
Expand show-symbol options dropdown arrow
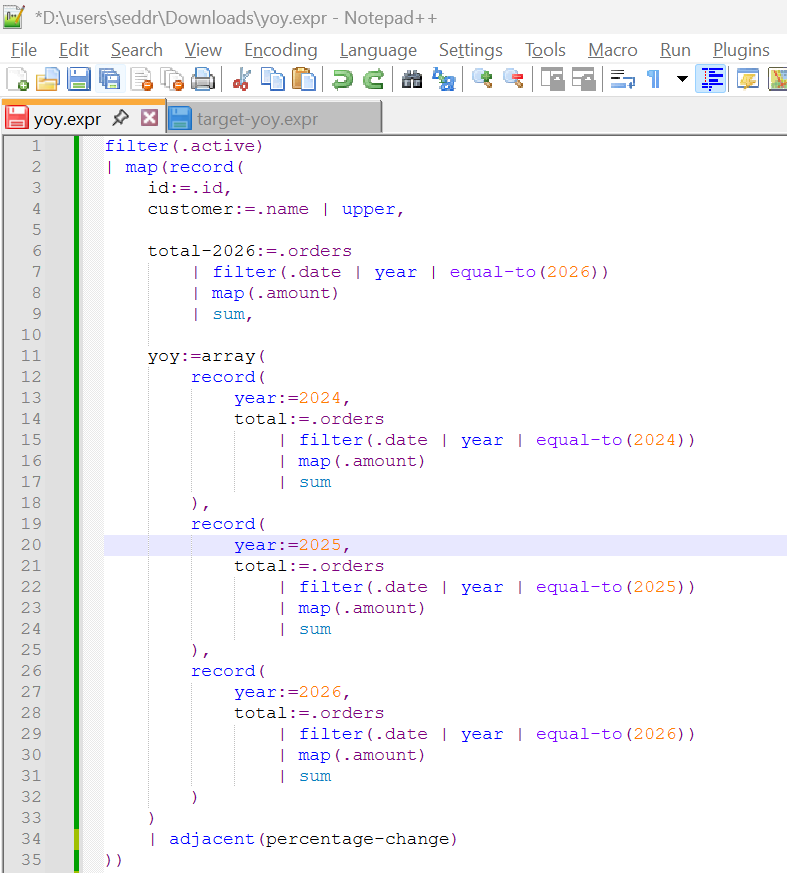(682, 79)
